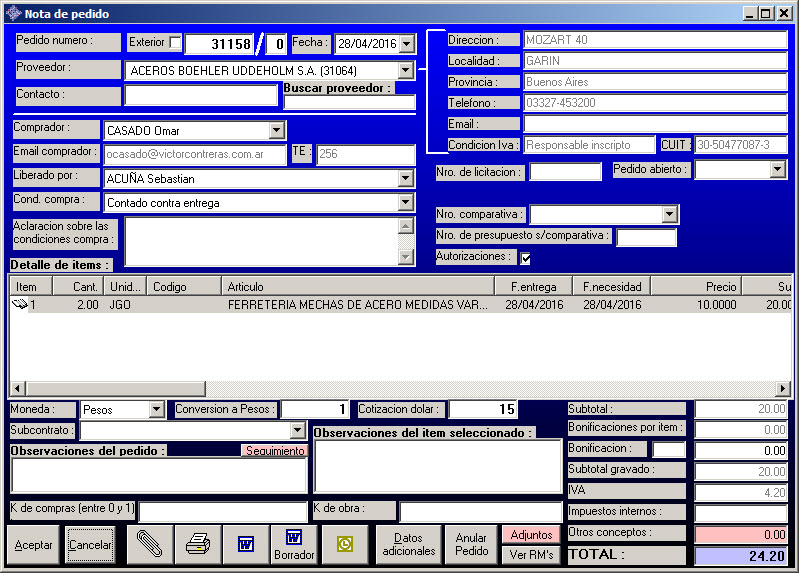Open the Word export icon button

point(245,545)
